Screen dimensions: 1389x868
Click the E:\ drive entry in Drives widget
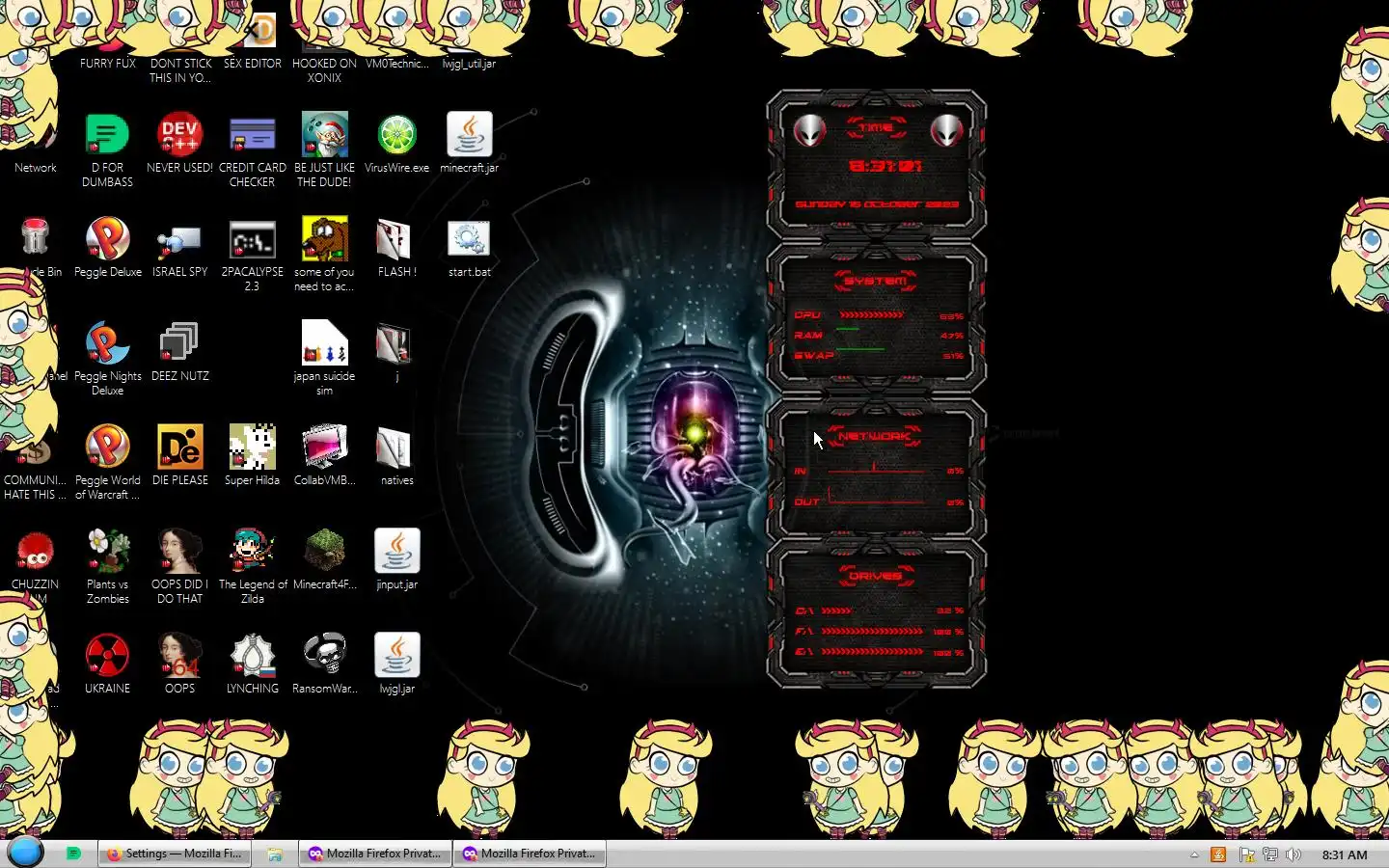[879, 652]
